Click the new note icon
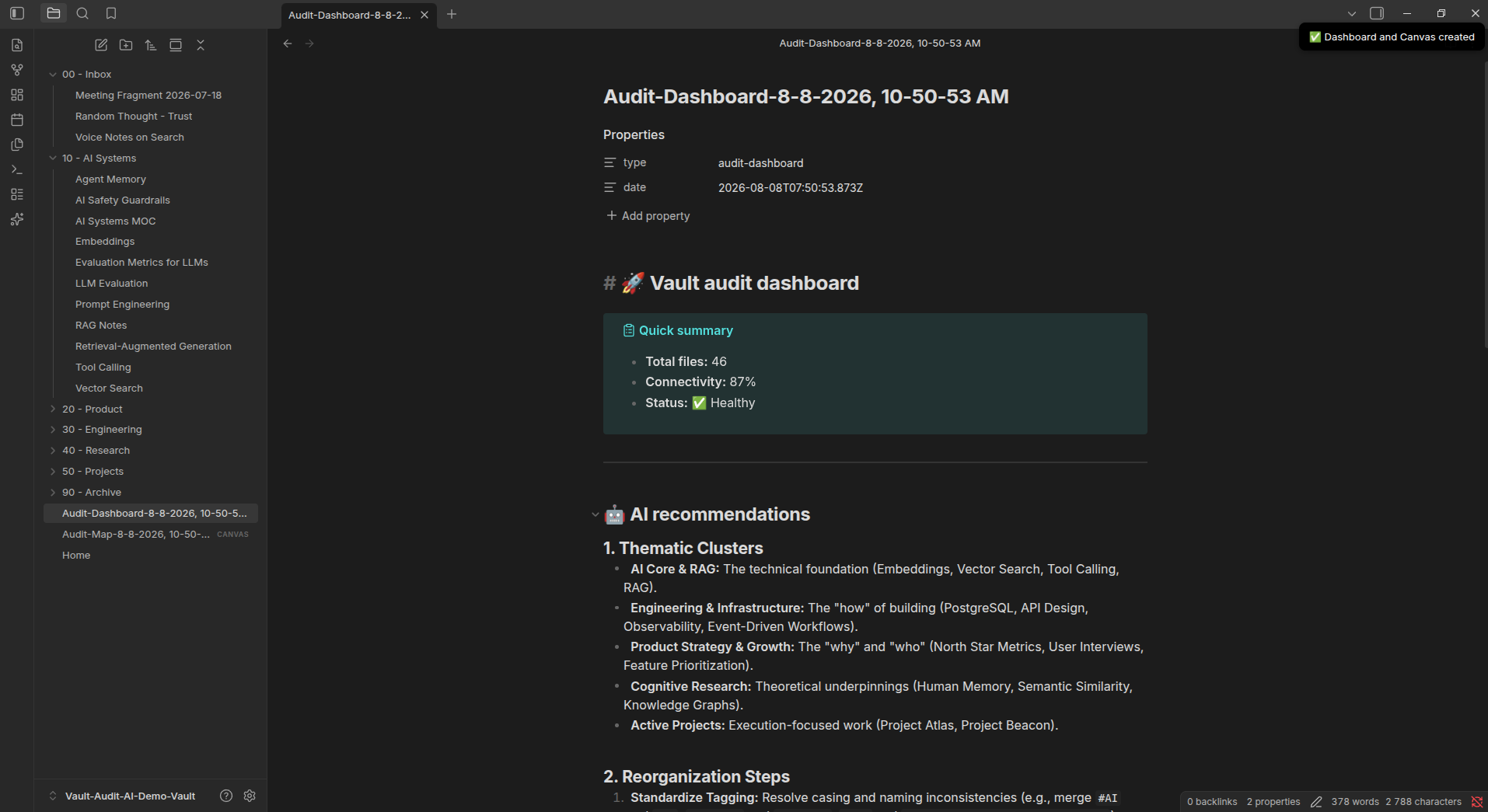The height and width of the screenshot is (812, 1488). pos(101,45)
